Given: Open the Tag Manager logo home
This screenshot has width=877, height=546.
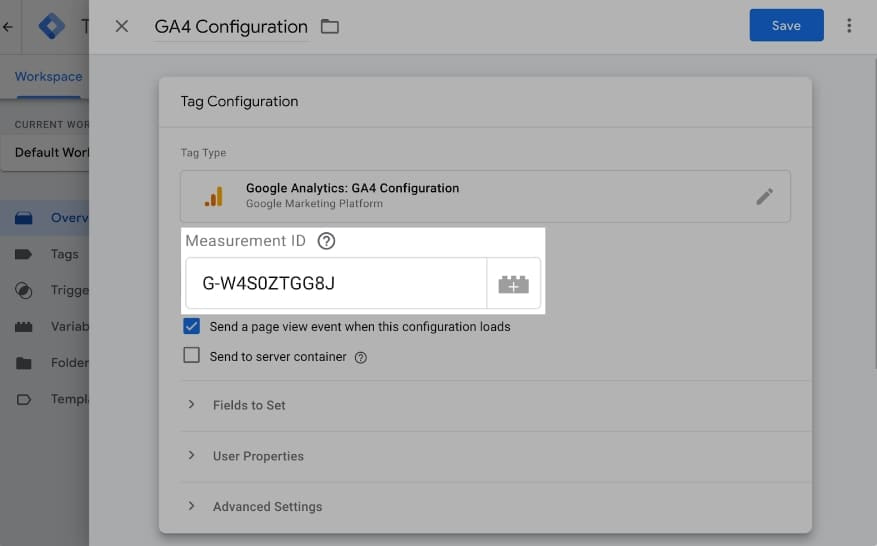Looking at the screenshot, I should click(51, 26).
